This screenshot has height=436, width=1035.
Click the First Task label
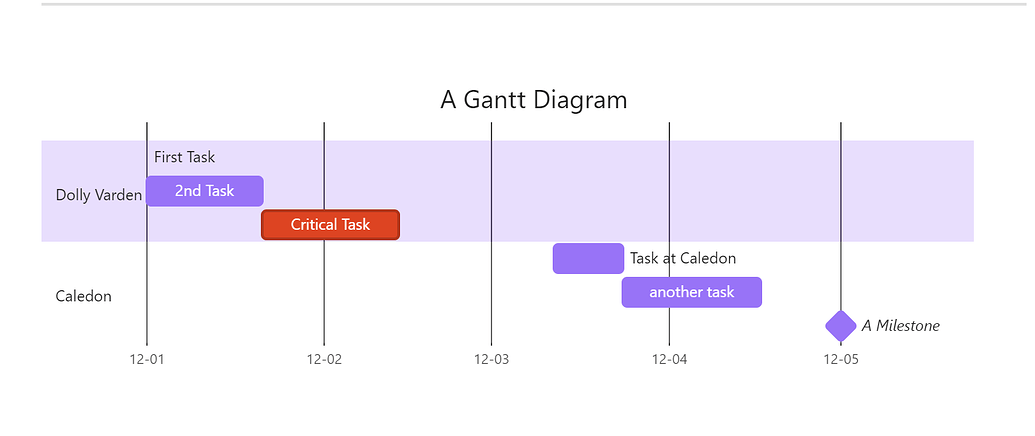(185, 158)
